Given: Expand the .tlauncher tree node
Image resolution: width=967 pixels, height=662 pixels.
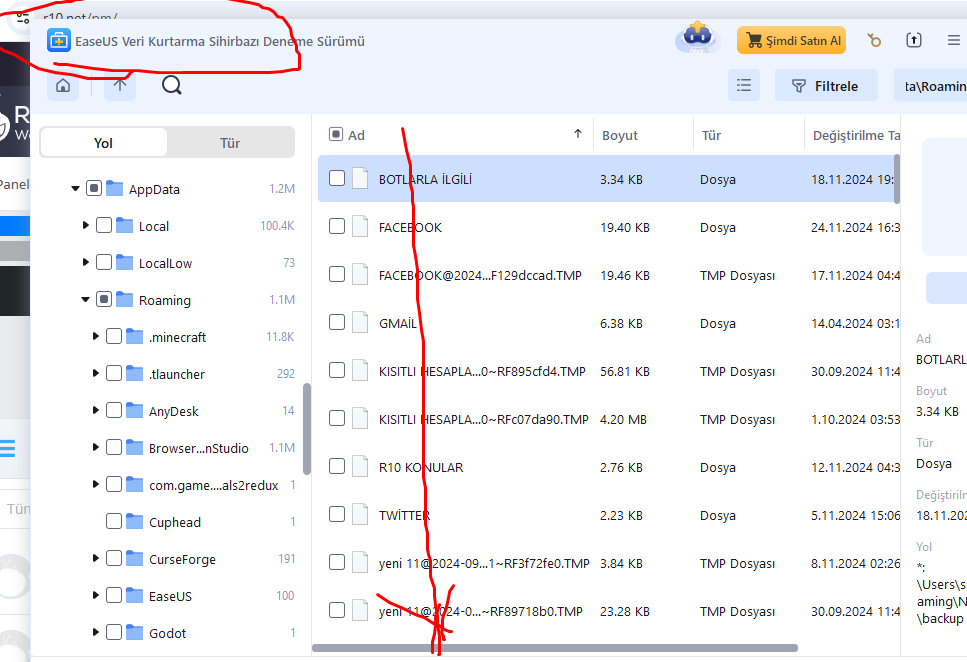Looking at the screenshot, I should click(96, 373).
